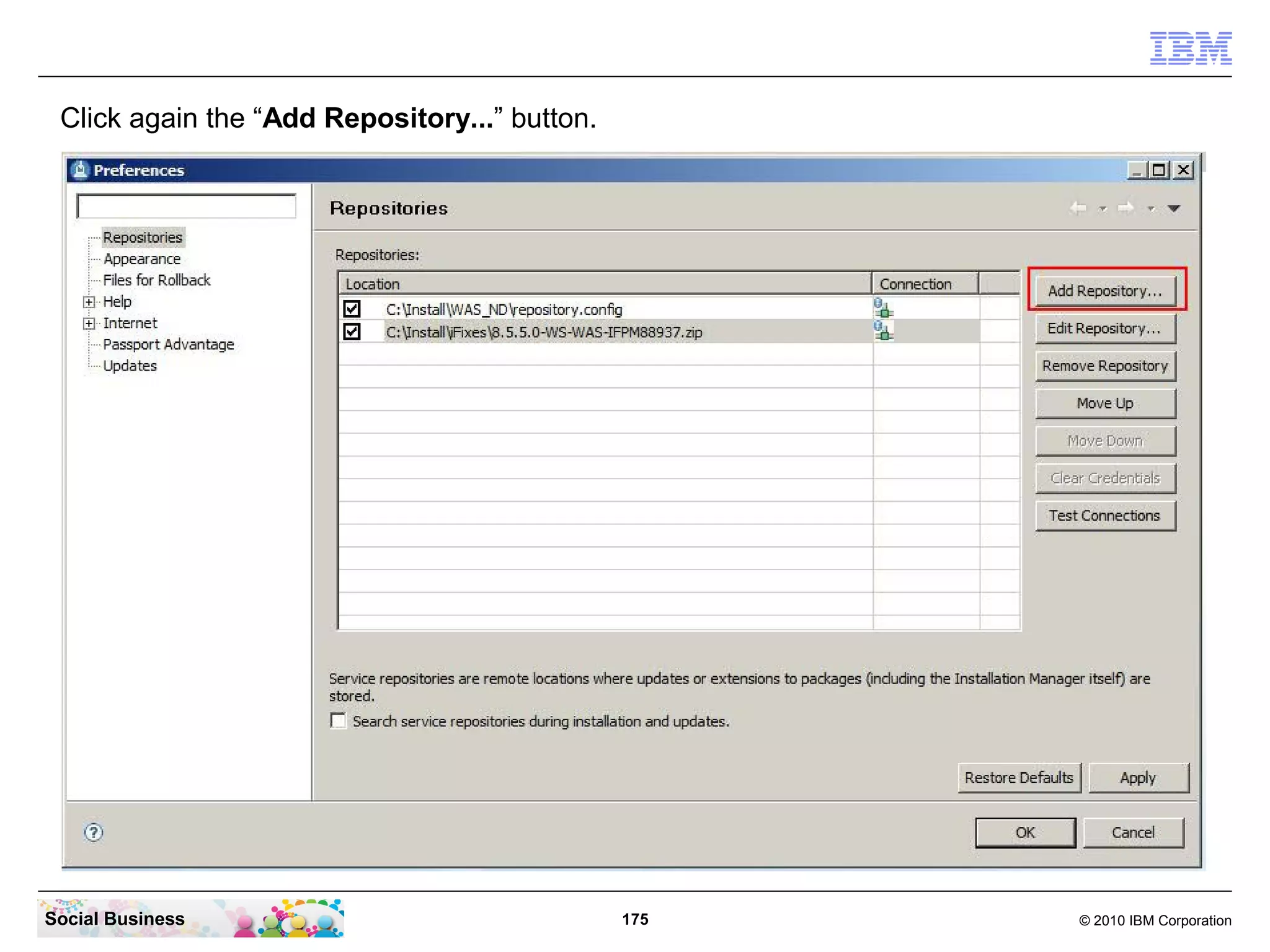Screen dimensions: 1270x952
Task: Select Repositories in the preferences tree
Action: [143, 237]
